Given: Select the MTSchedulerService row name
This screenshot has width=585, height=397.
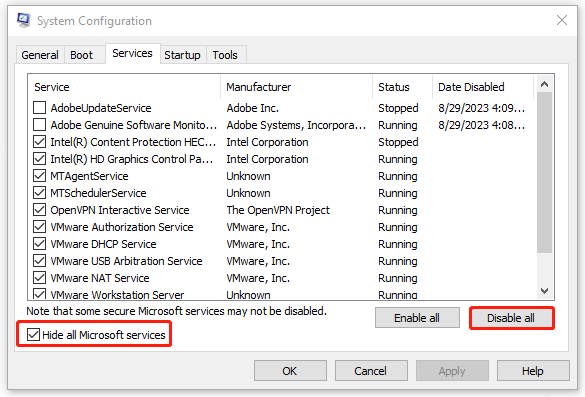Looking at the screenshot, I should click(98, 193).
